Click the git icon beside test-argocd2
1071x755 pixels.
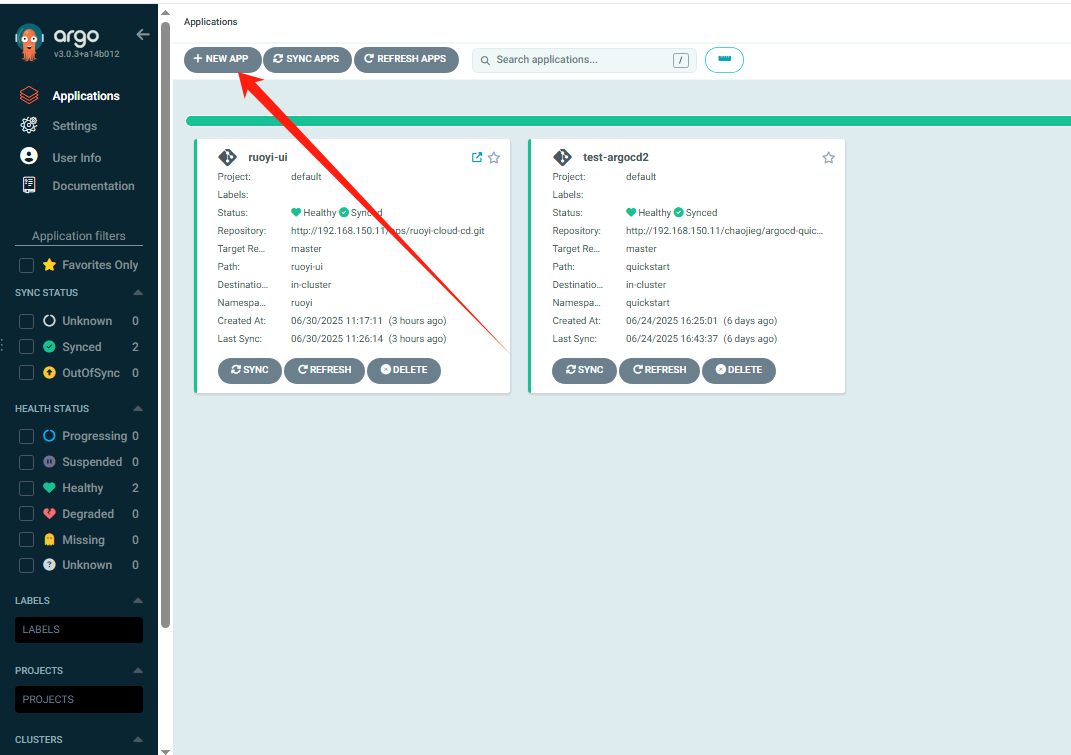pyautogui.click(x=562, y=157)
